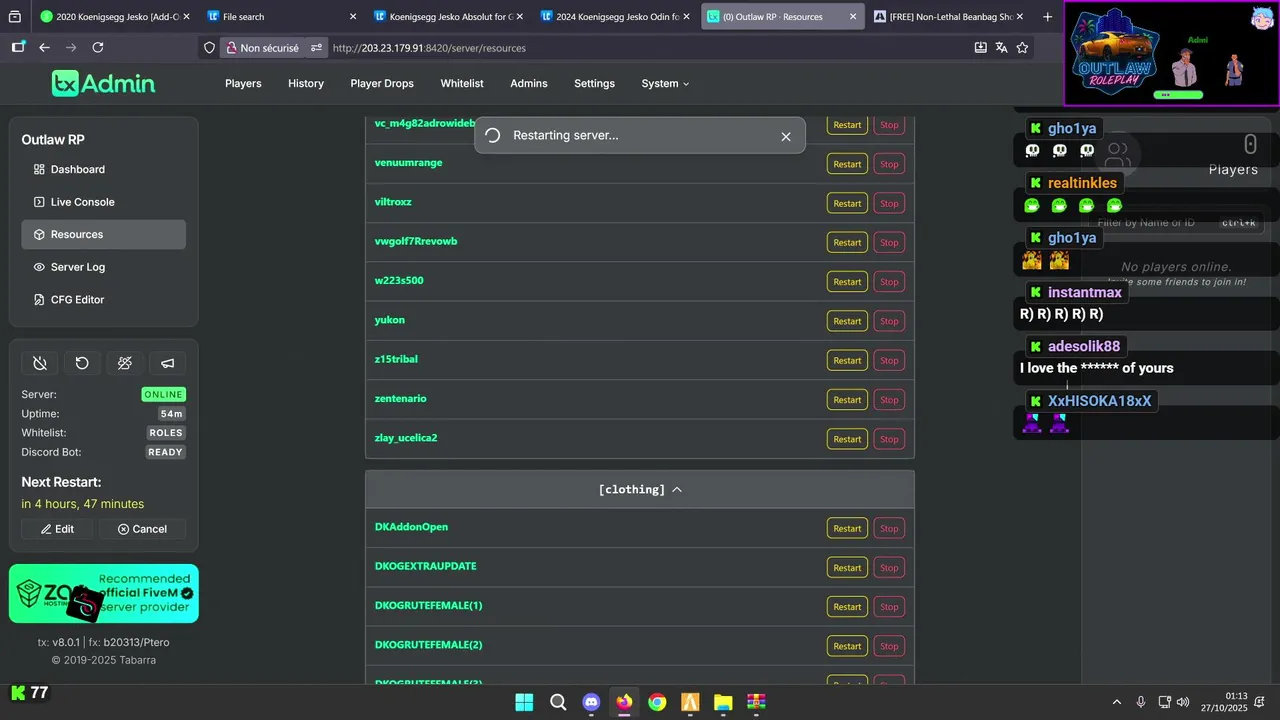This screenshot has height=720, width=1280.
Task: Restart the yukon resource
Action: tap(847, 321)
